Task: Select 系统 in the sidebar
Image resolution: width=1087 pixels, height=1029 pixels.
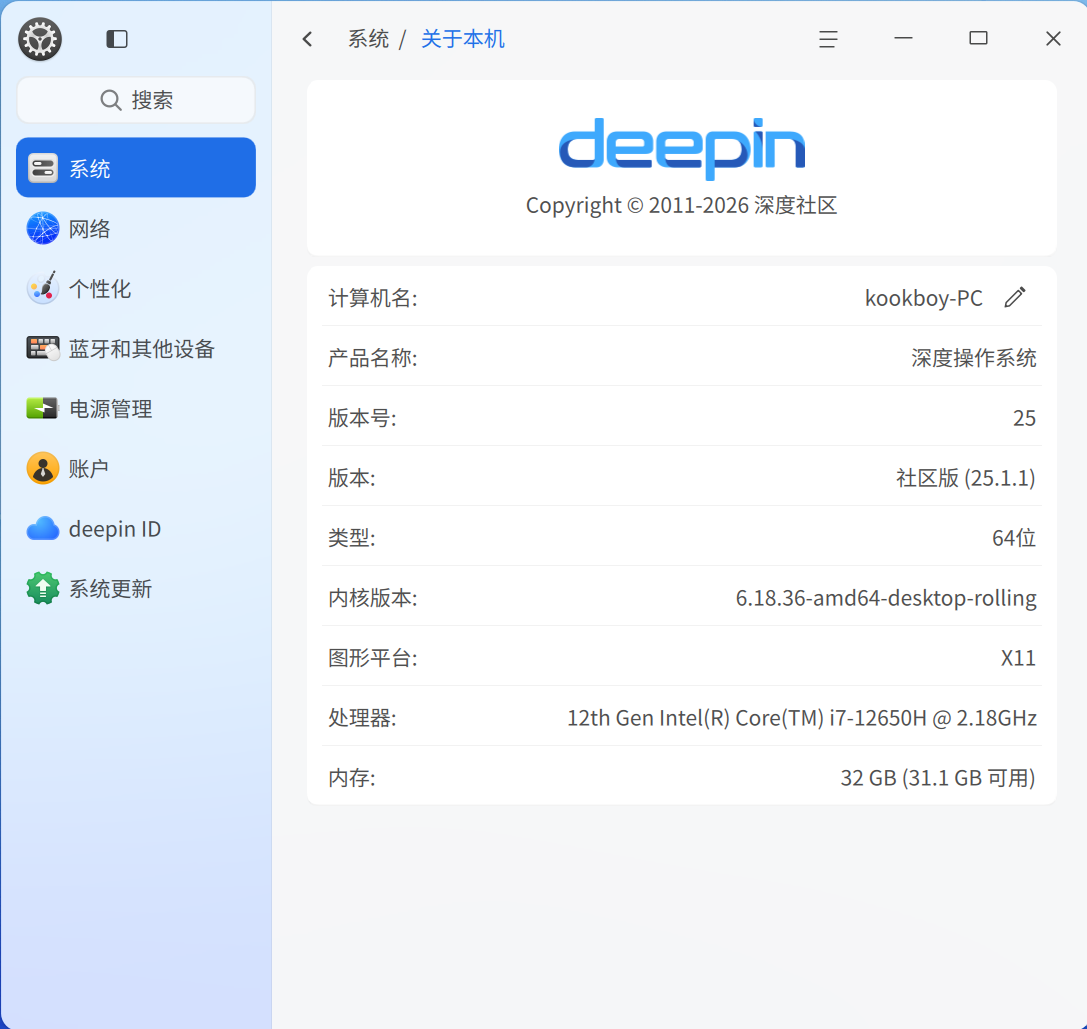Action: tap(136, 168)
